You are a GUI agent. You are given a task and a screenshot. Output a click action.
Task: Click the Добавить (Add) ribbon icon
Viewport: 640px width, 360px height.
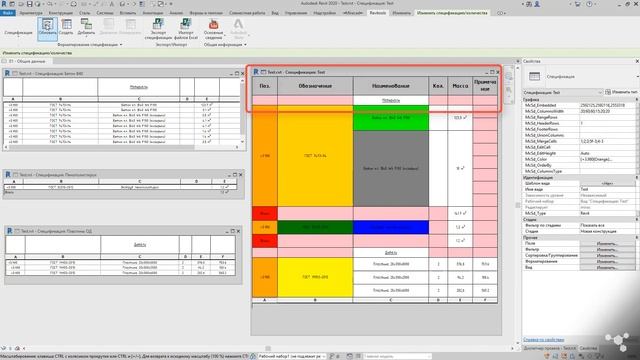[86, 27]
